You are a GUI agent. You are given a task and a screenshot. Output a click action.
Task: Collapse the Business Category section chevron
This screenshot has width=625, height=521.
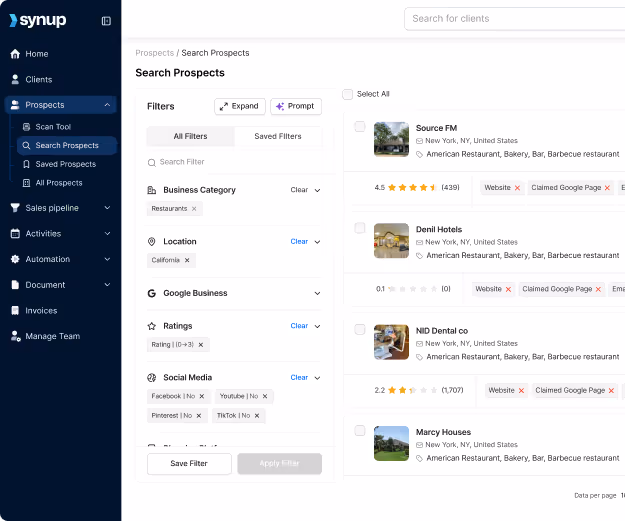(317, 190)
